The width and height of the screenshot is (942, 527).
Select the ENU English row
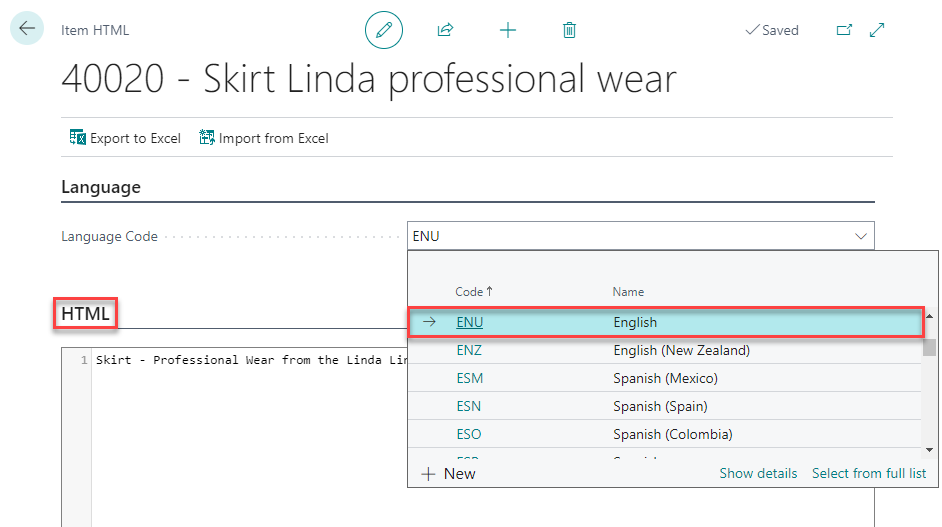[635, 323]
